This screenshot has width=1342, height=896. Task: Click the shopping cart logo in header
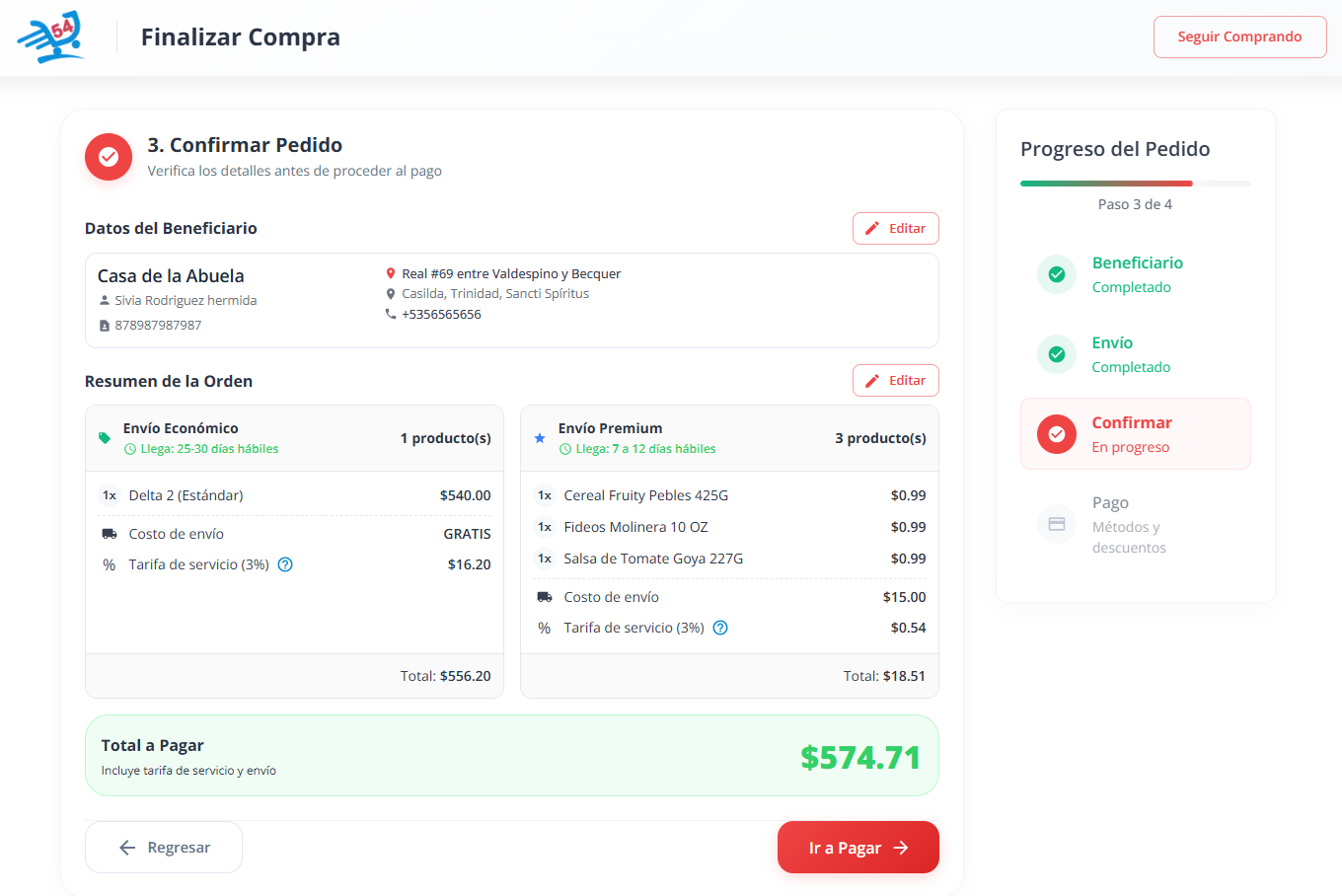point(51,37)
